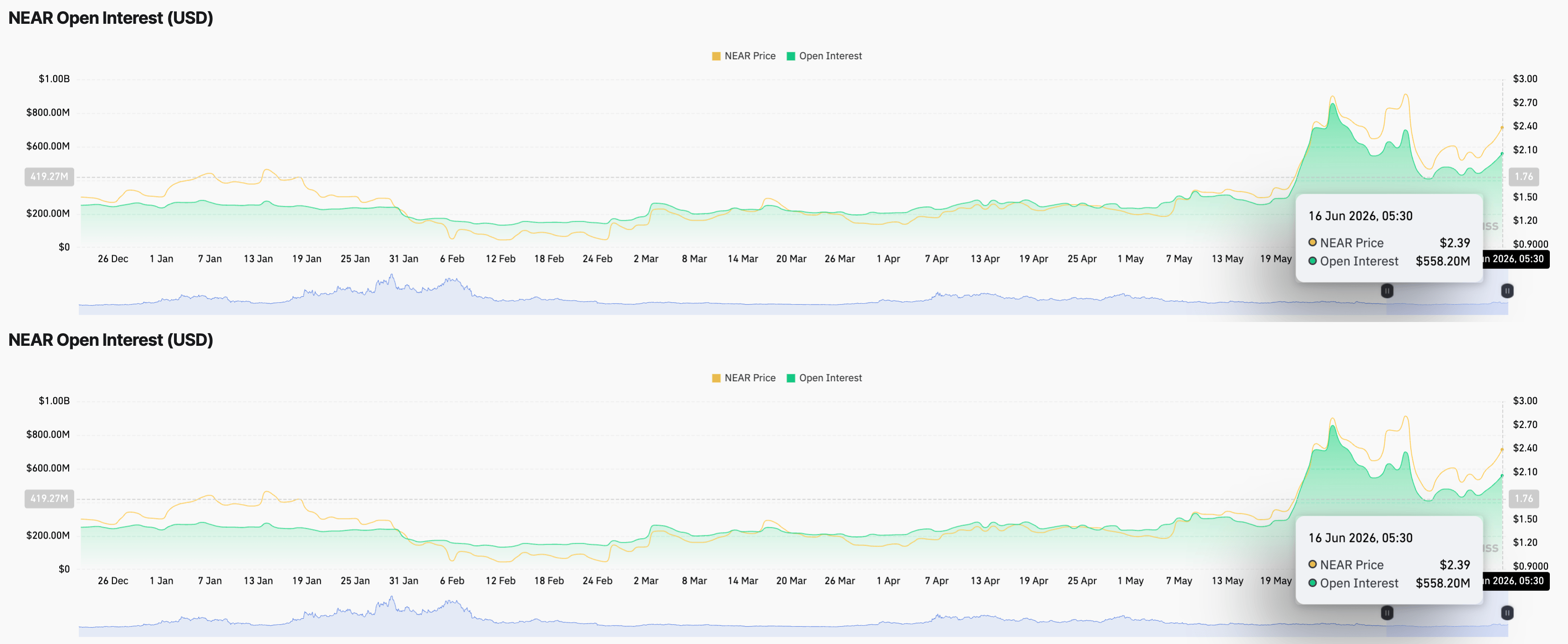Click the black crosshair date label on upper chart
Viewport: 1568px width, 644px height.
tap(1516, 259)
